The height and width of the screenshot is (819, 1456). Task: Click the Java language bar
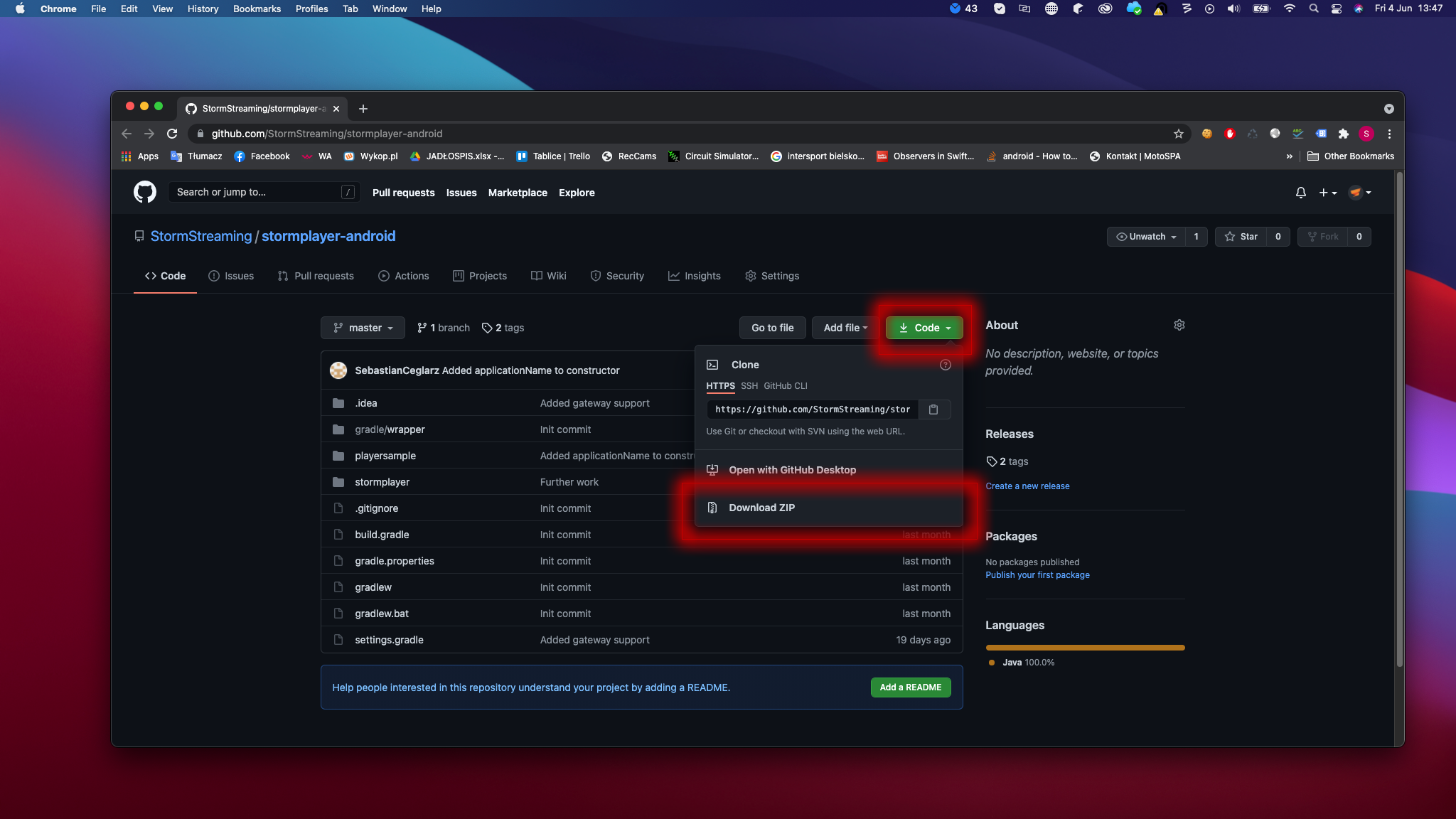(1085, 648)
